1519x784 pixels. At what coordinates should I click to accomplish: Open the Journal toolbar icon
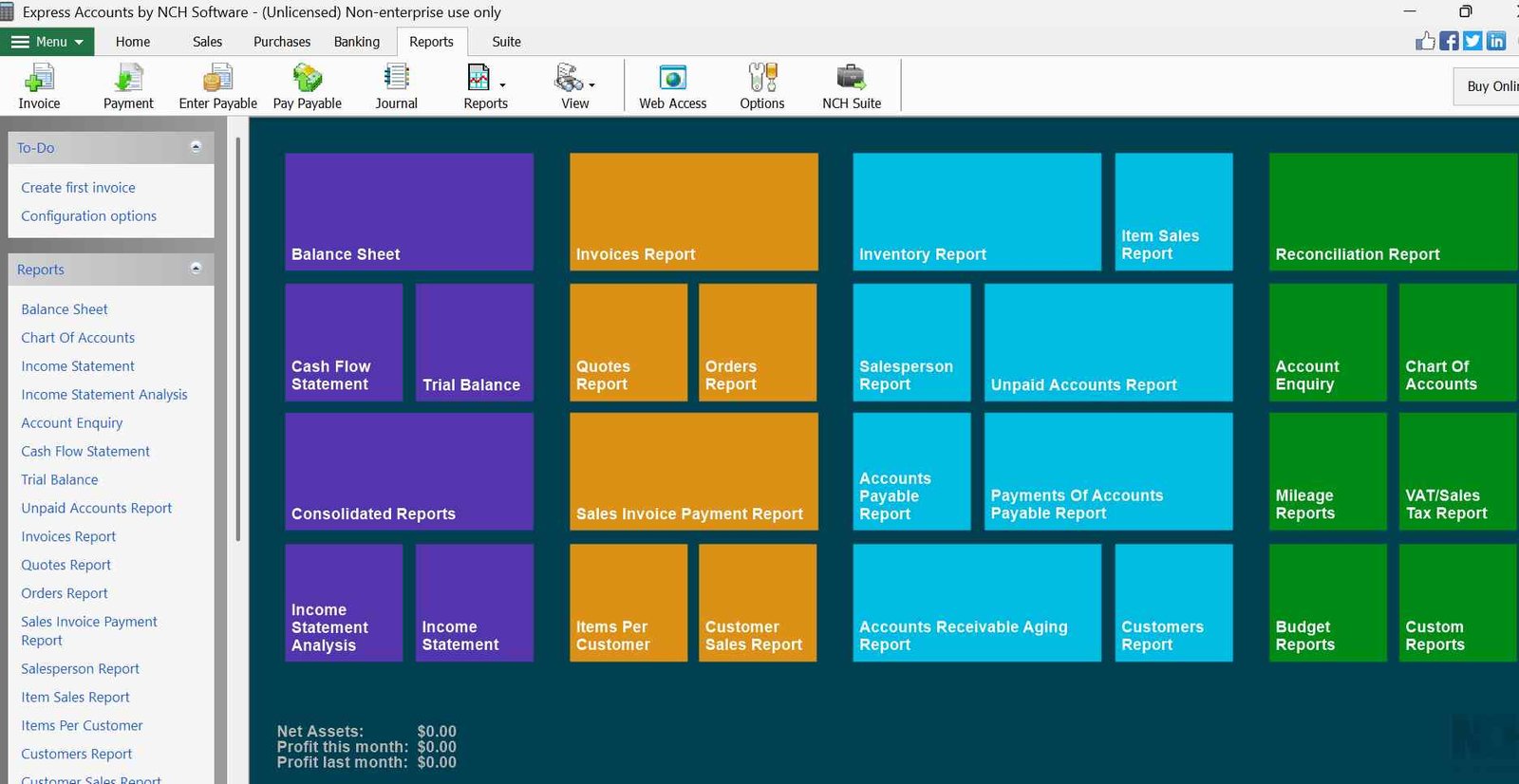[396, 78]
